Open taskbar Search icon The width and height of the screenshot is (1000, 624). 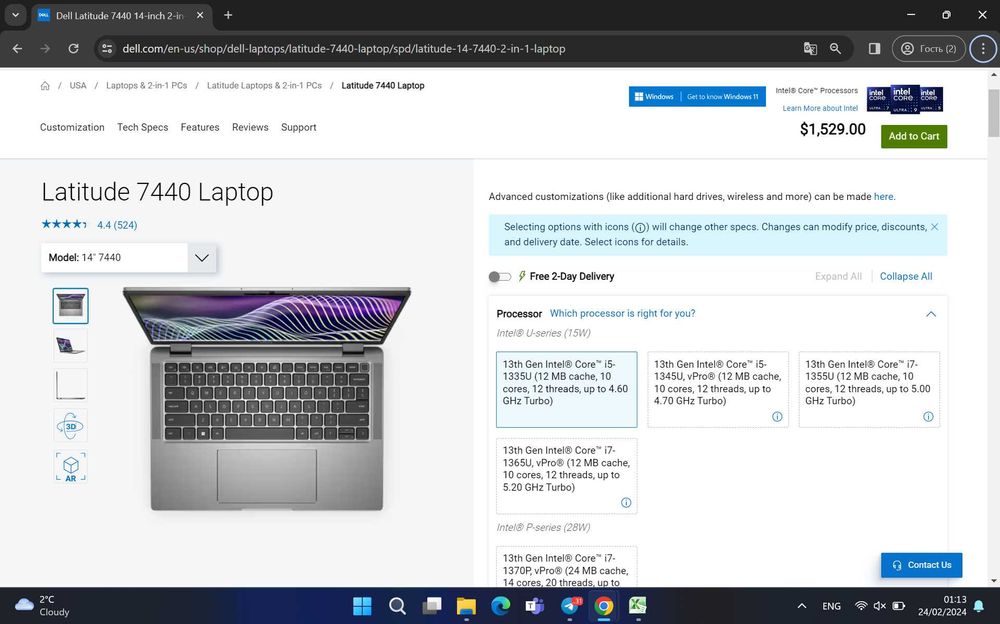coord(397,605)
